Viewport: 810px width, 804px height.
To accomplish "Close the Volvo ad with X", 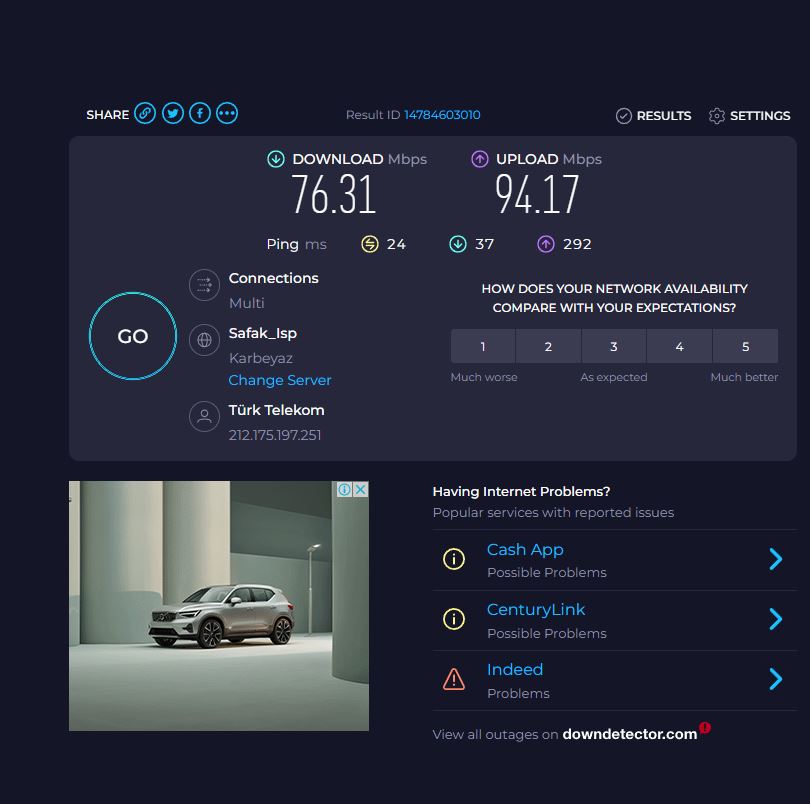I will (x=360, y=489).
